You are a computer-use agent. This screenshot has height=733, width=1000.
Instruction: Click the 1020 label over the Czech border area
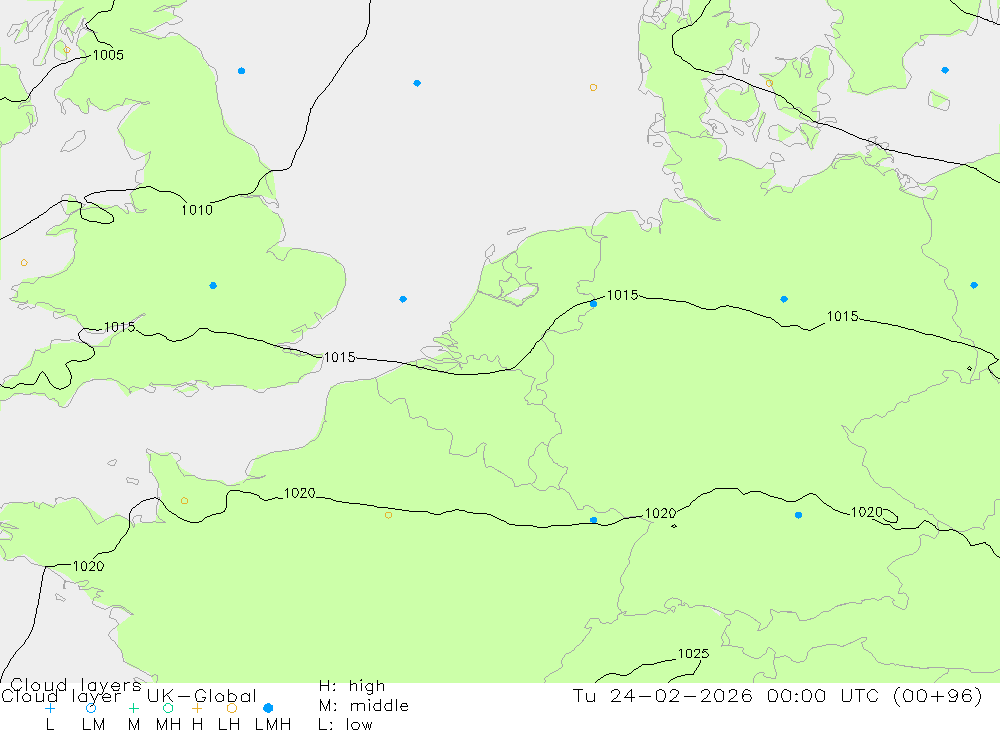click(867, 512)
